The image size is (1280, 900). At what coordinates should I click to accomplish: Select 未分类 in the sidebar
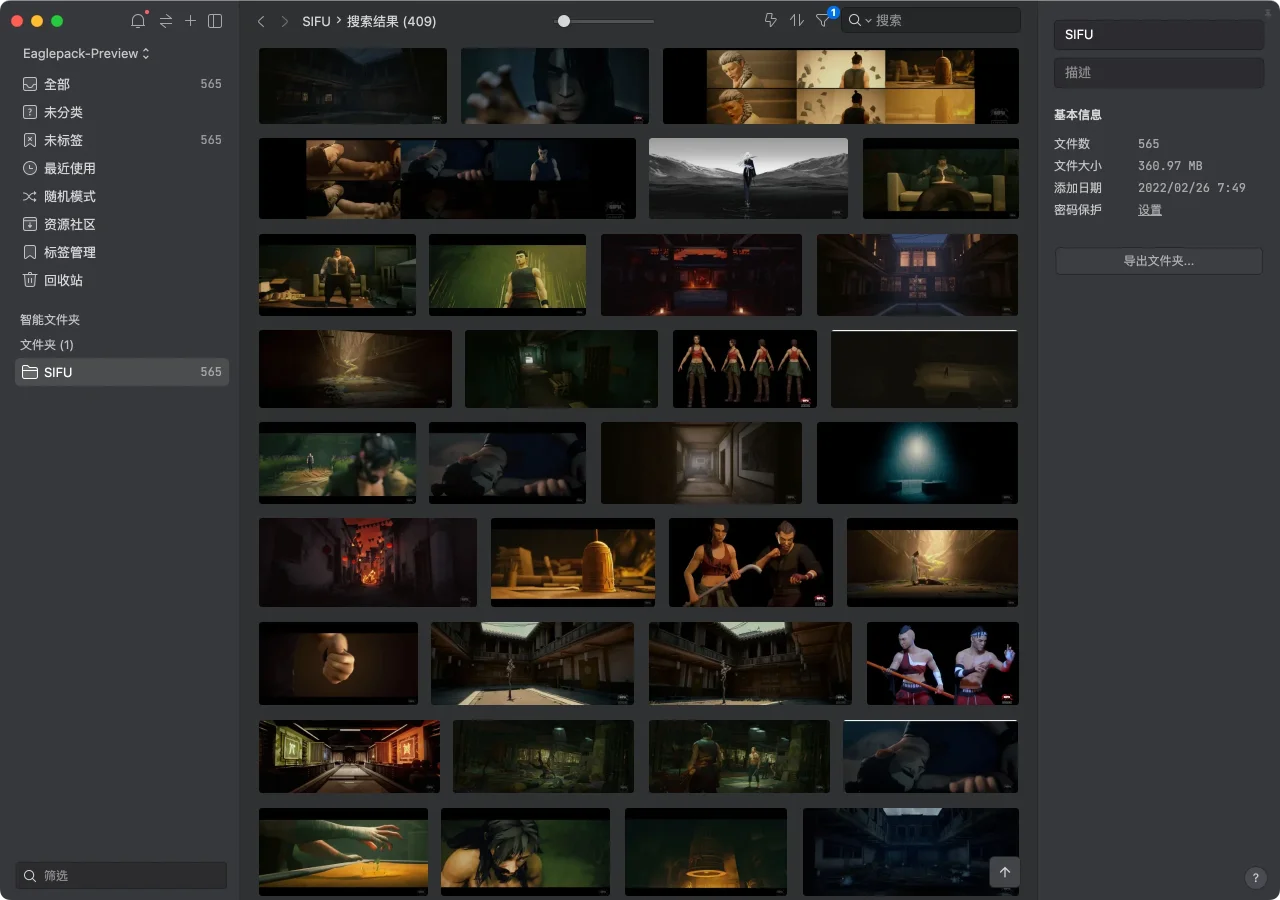pos(63,112)
